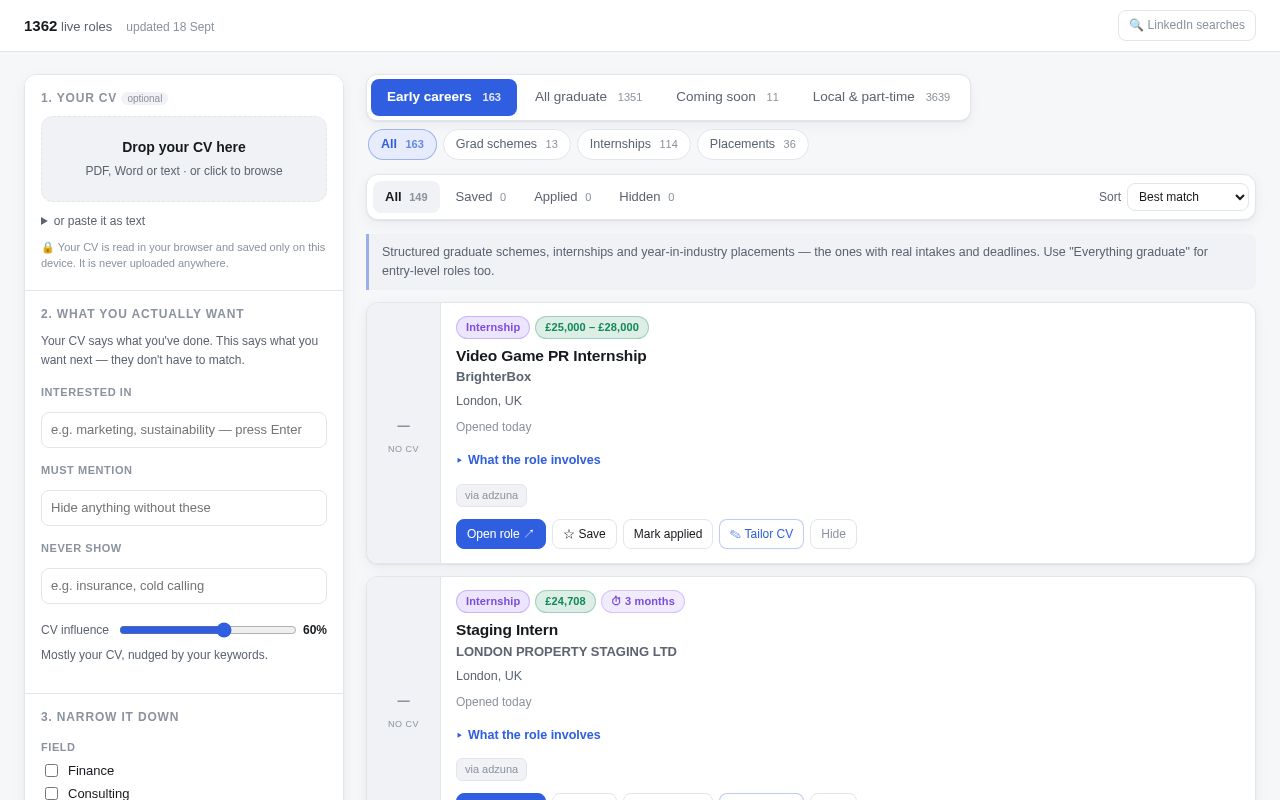Open the Coming soon tab
This screenshot has height=800, width=1280.
point(727,97)
